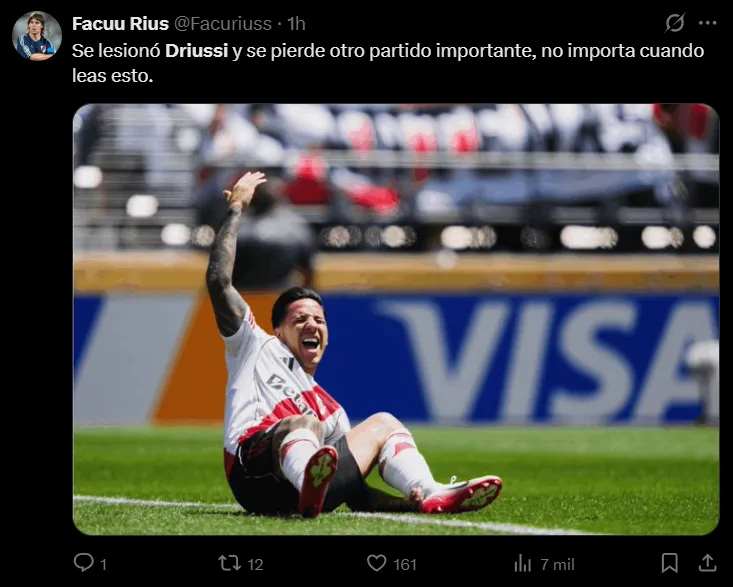The image size is (733, 587).
Task: Open the Facuu Rius display name
Action: [120, 23]
